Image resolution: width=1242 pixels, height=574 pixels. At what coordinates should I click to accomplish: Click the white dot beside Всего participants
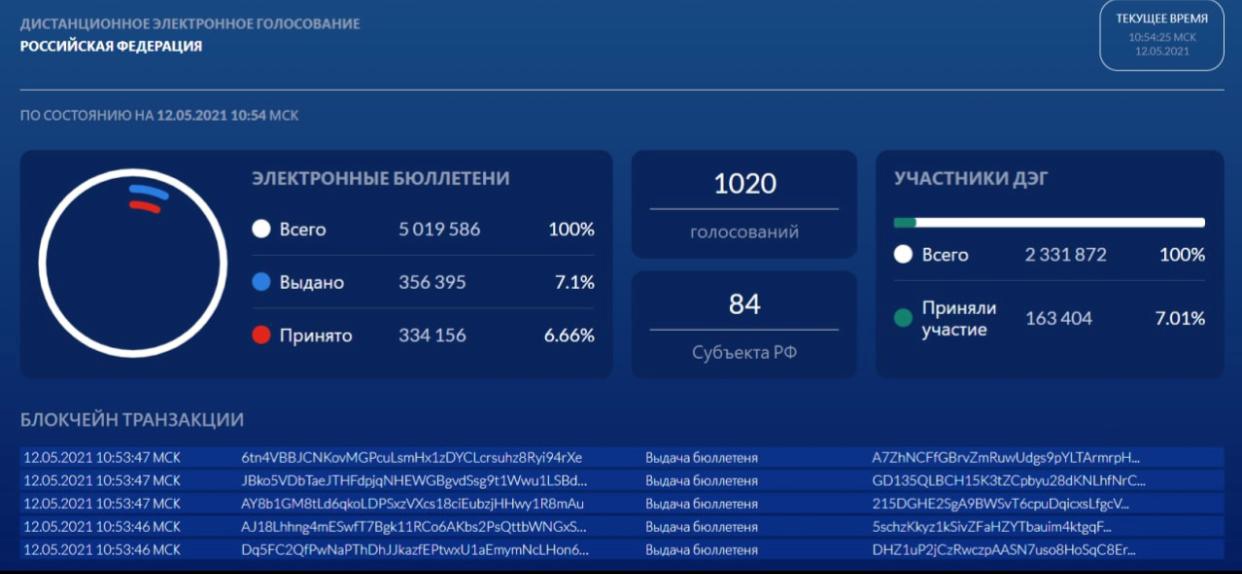(x=903, y=255)
